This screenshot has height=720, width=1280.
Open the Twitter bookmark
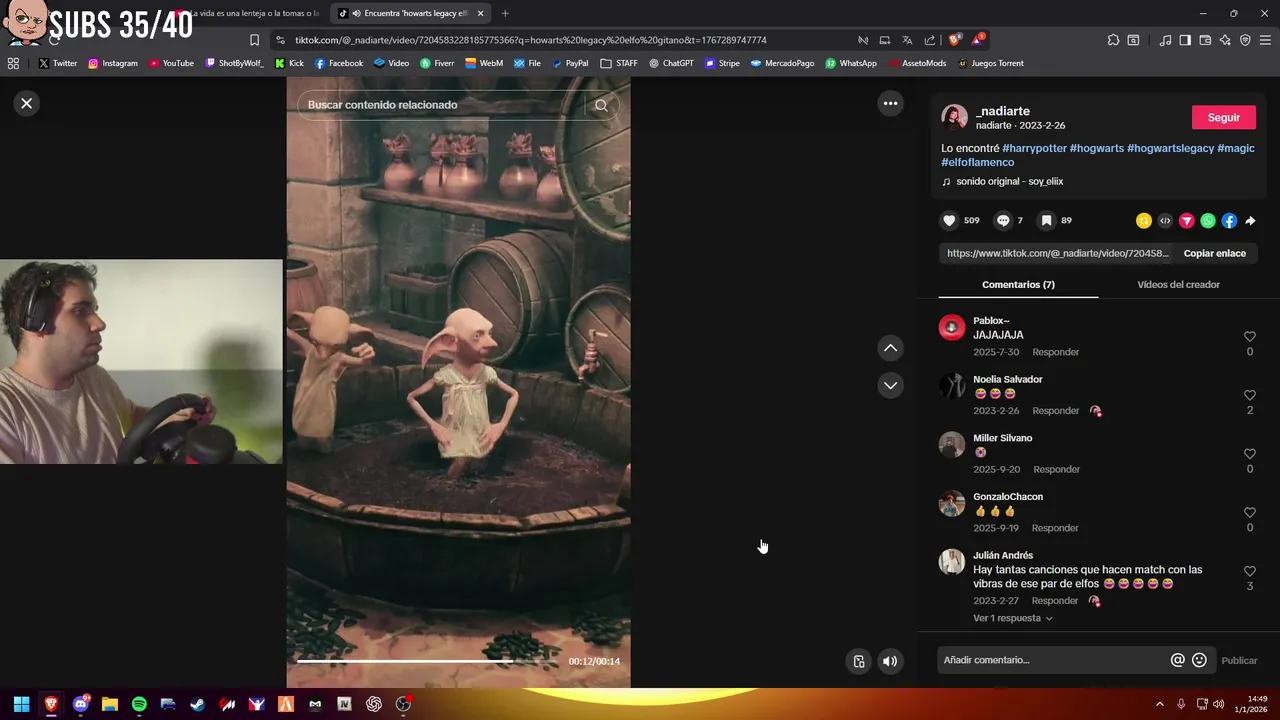[57, 63]
